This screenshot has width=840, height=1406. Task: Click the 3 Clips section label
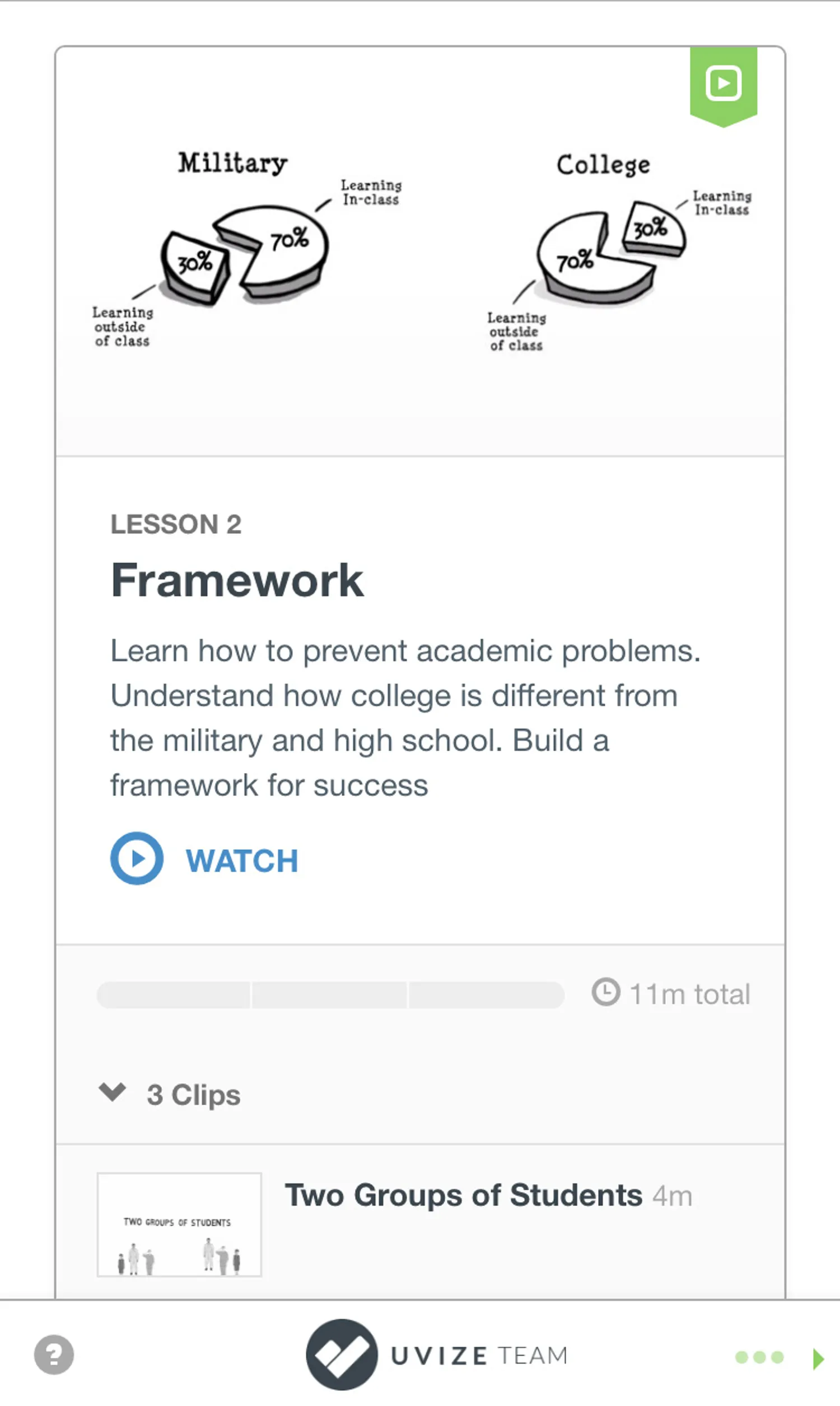point(194,1095)
